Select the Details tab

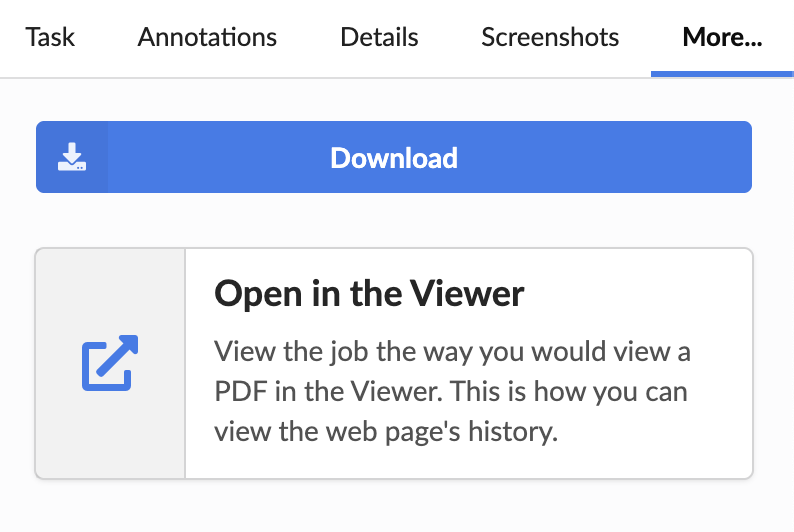[379, 37]
